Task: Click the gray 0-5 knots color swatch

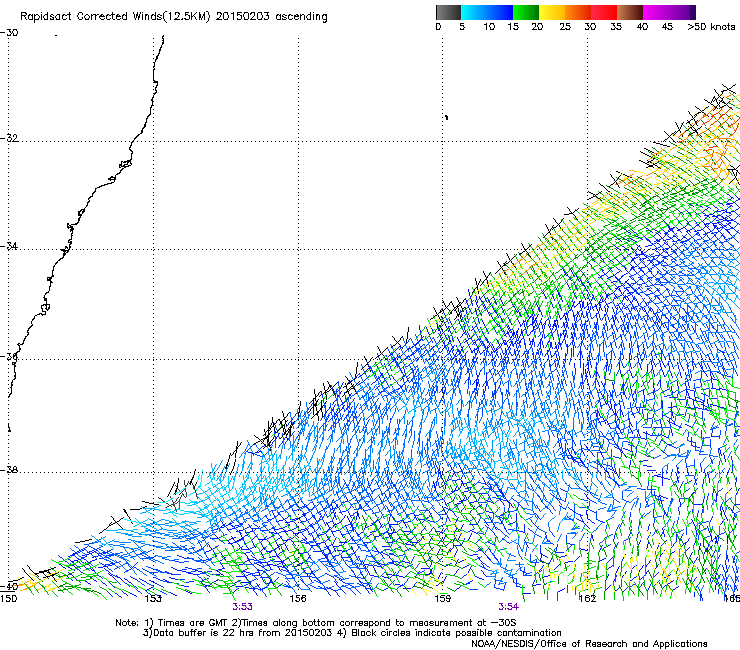Action: (x=448, y=12)
